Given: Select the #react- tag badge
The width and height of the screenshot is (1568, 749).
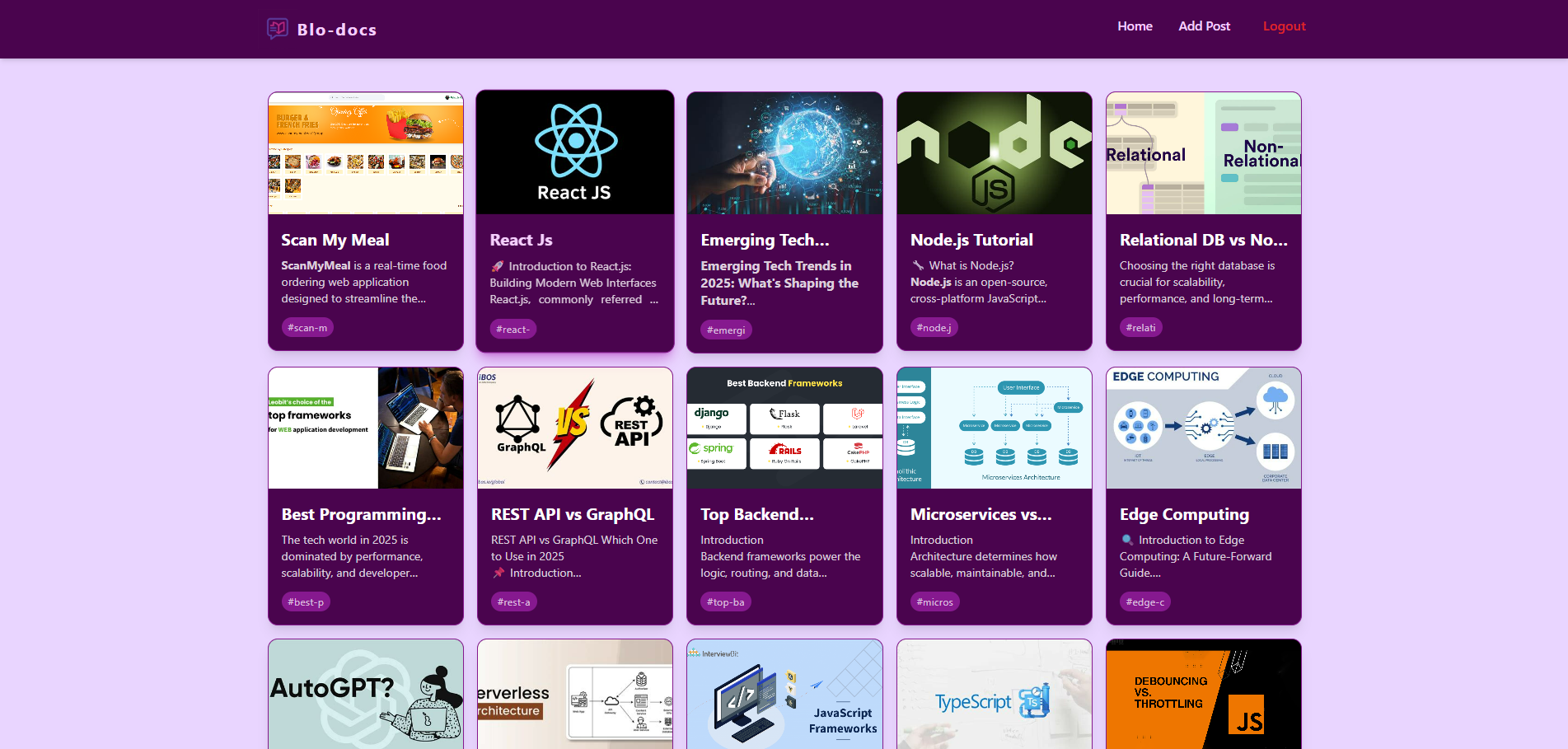Looking at the screenshot, I should [513, 330].
